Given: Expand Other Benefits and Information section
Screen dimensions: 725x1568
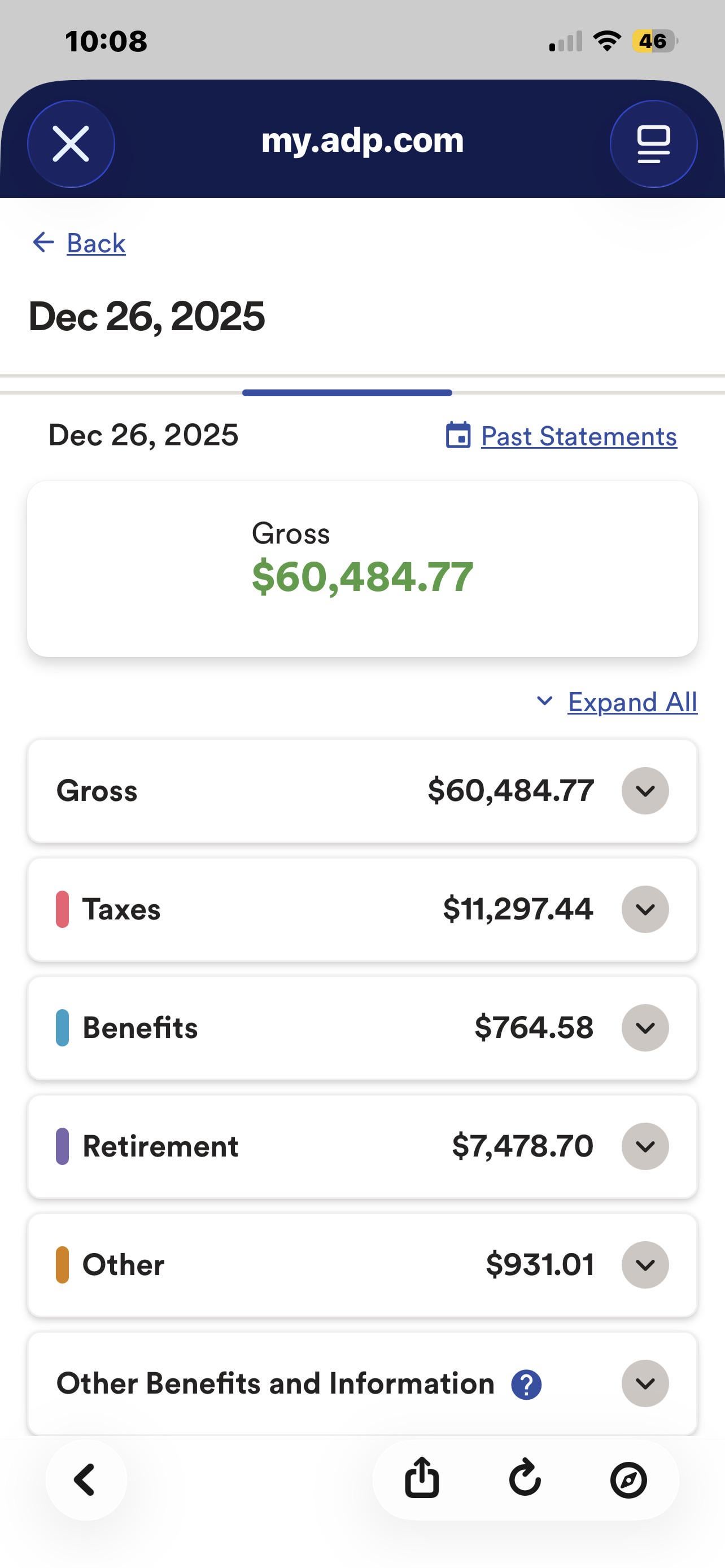Looking at the screenshot, I should [645, 1383].
